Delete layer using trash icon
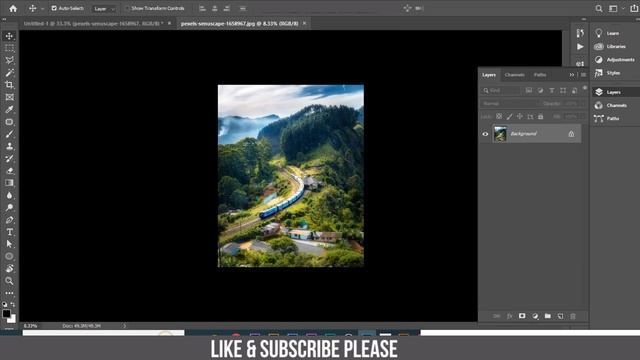The image size is (640, 360). tap(573, 316)
